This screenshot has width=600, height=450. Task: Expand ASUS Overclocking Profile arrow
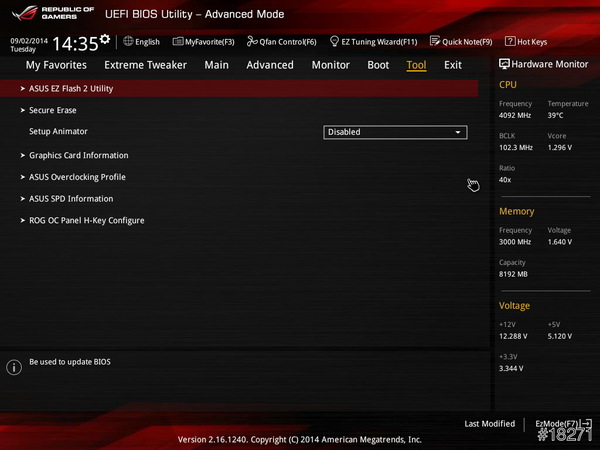coord(23,177)
